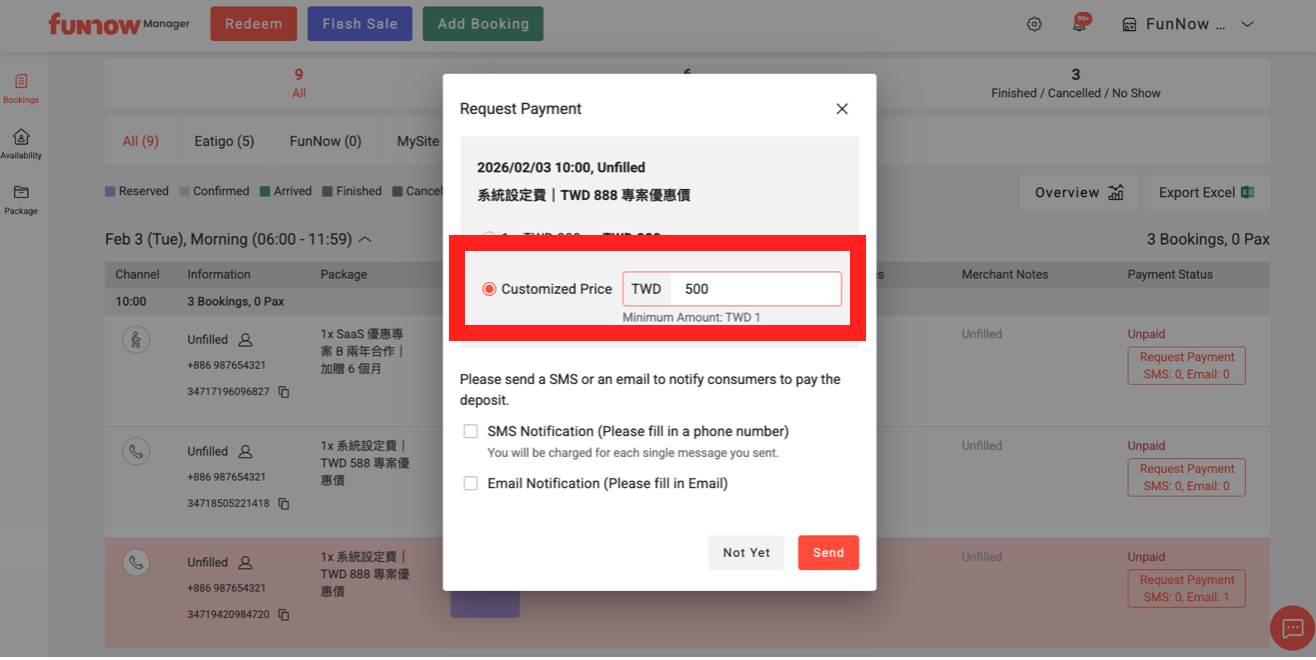Open Bookings in the sidebar

pyautogui.click(x=20, y=88)
